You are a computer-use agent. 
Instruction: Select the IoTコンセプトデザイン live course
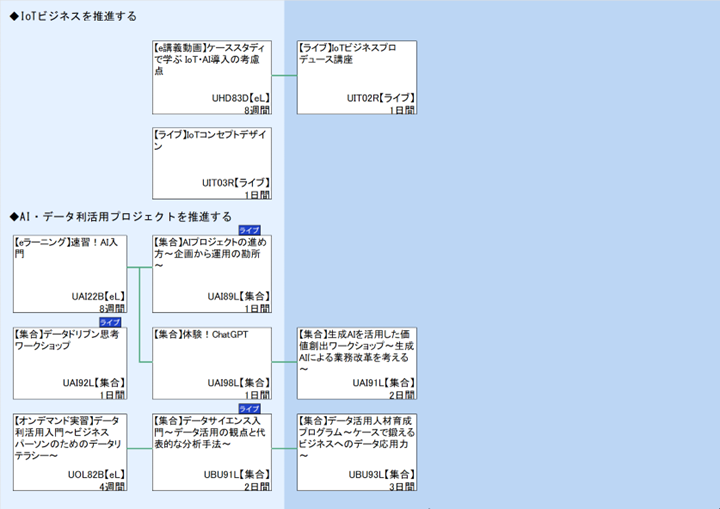tap(211, 139)
